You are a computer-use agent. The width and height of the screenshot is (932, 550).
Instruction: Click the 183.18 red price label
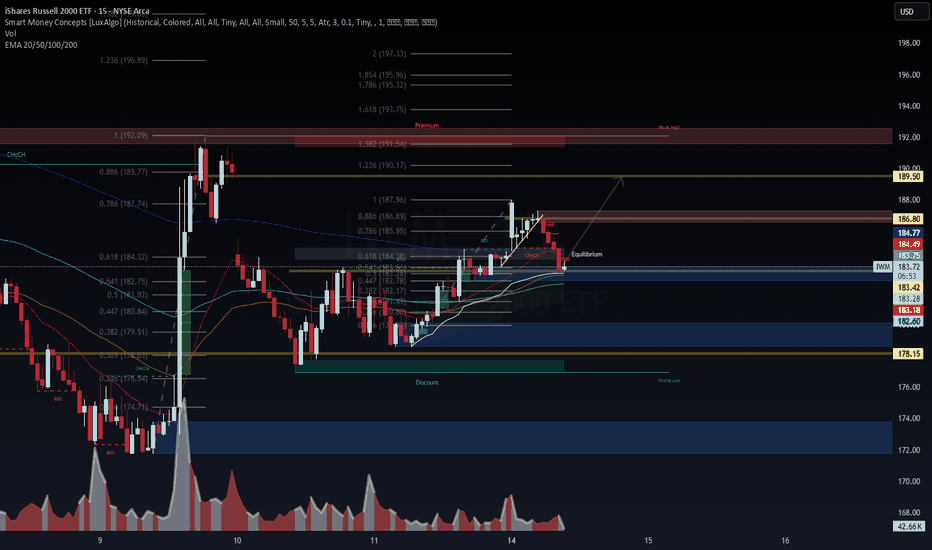pos(909,310)
